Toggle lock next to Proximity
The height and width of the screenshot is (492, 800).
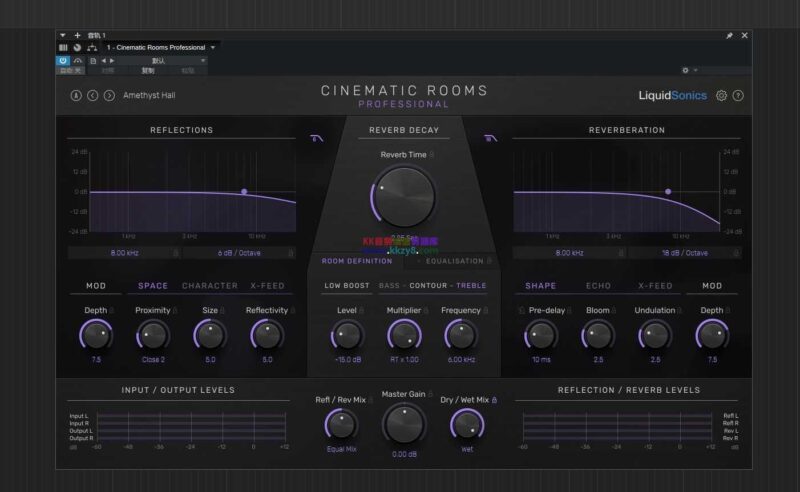coord(175,310)
